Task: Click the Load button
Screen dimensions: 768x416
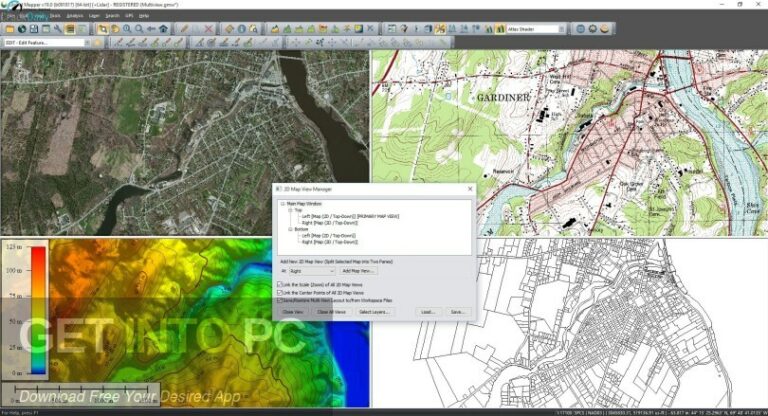Action: [x=428, y=312]
